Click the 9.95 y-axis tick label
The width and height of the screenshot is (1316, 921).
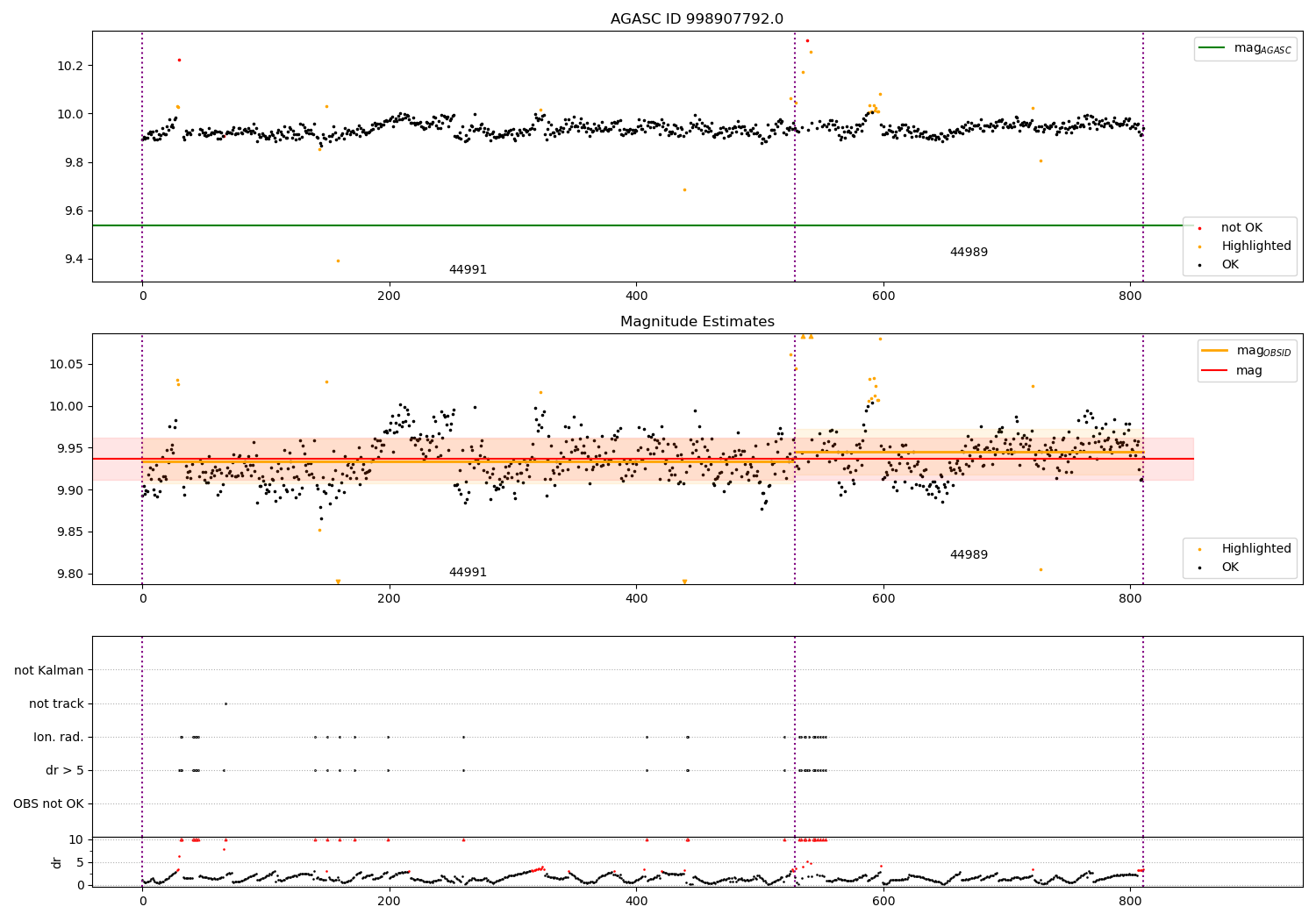[70, 448]
